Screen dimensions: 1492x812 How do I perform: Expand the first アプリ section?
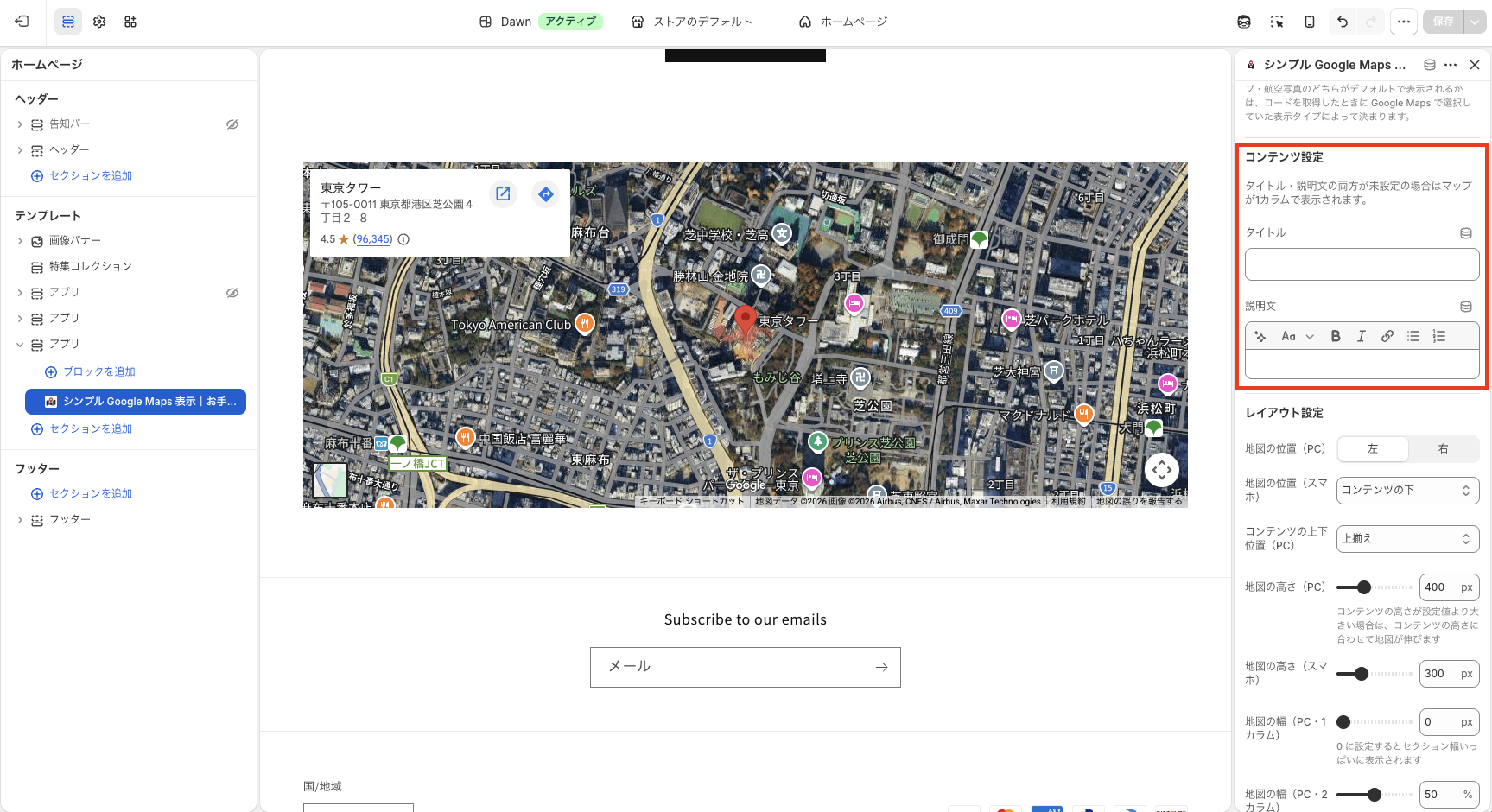[x=20, y=293]
